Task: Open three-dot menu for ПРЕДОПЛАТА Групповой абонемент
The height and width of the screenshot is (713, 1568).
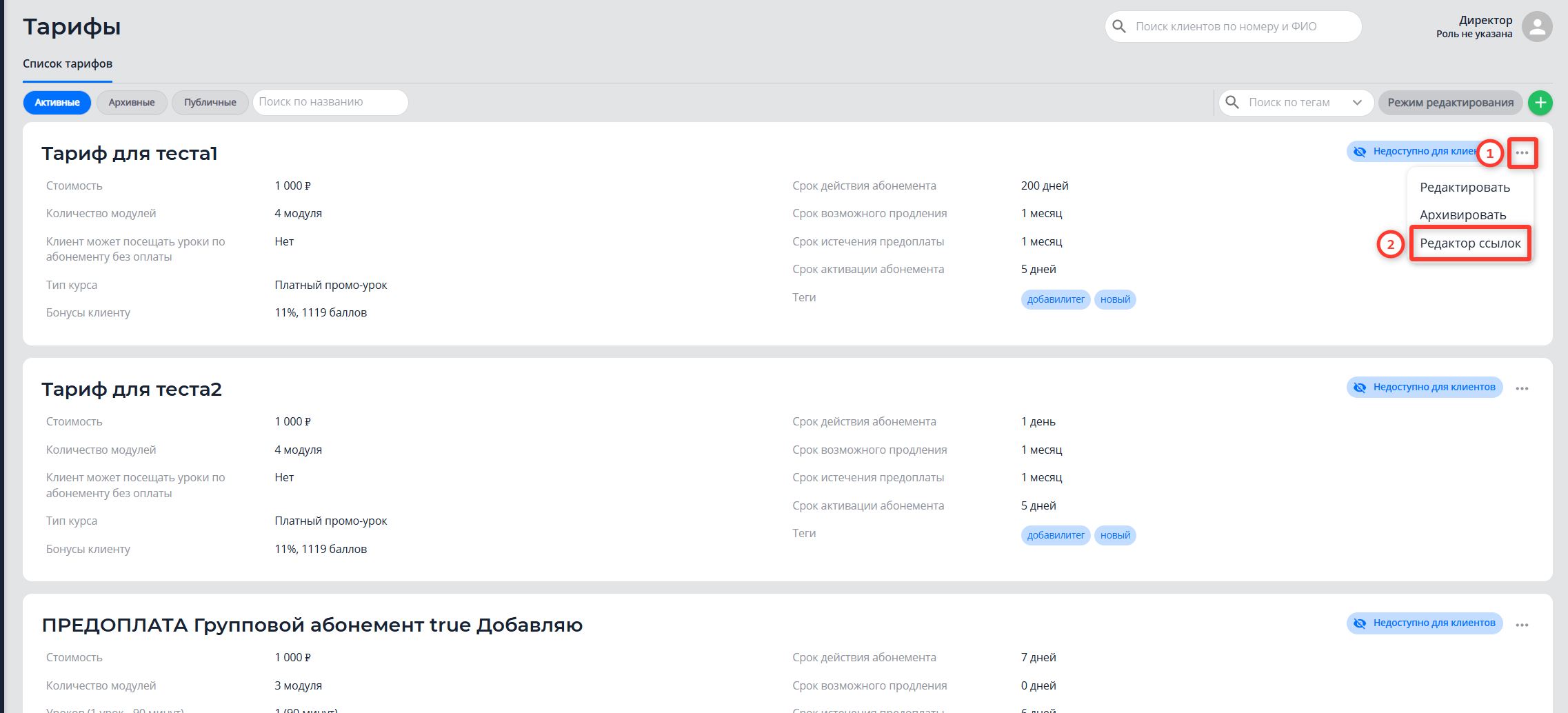Action: tap(1522, 625)
